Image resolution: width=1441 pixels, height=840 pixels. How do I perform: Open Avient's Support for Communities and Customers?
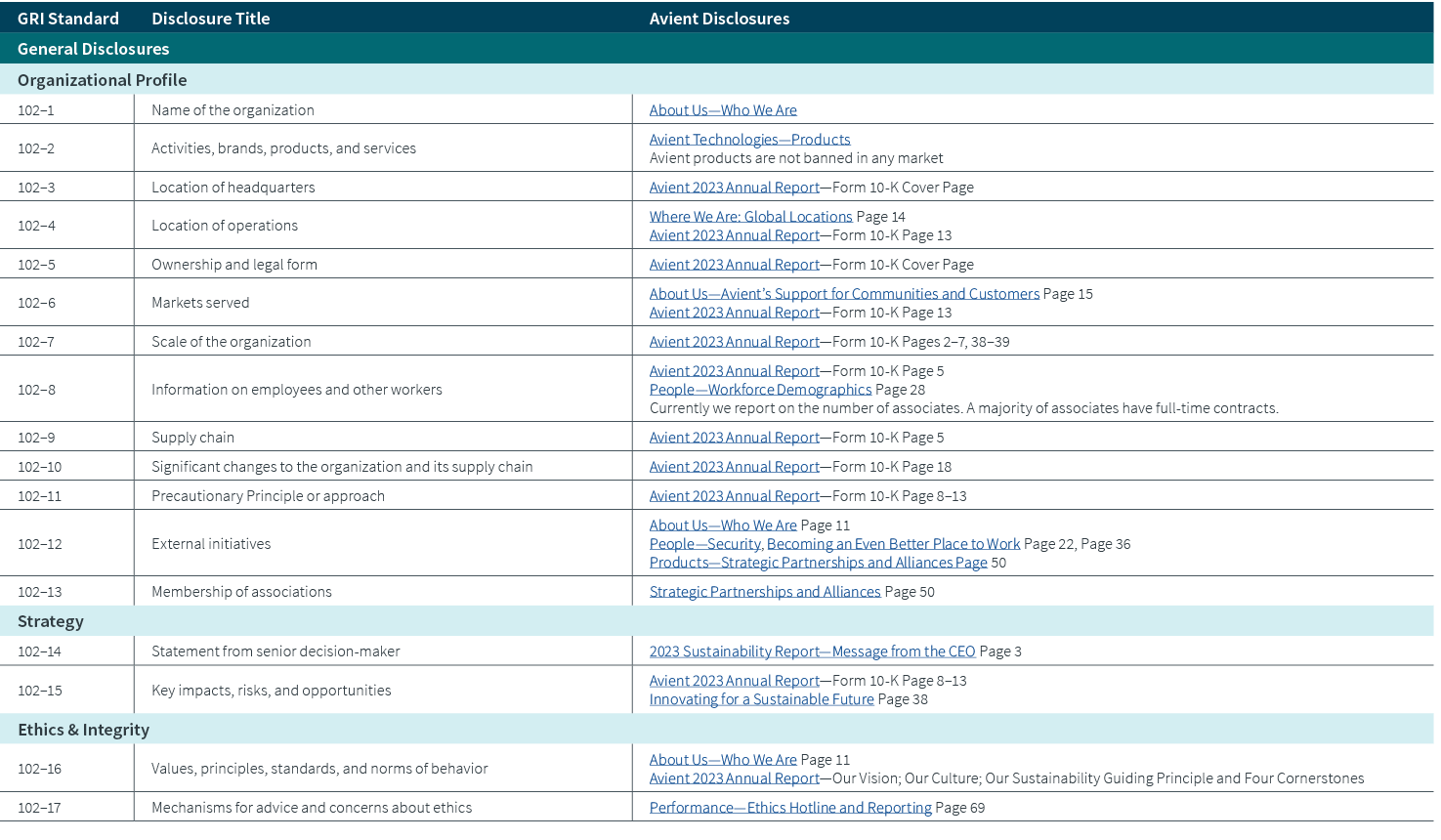[x=844, y=293]
